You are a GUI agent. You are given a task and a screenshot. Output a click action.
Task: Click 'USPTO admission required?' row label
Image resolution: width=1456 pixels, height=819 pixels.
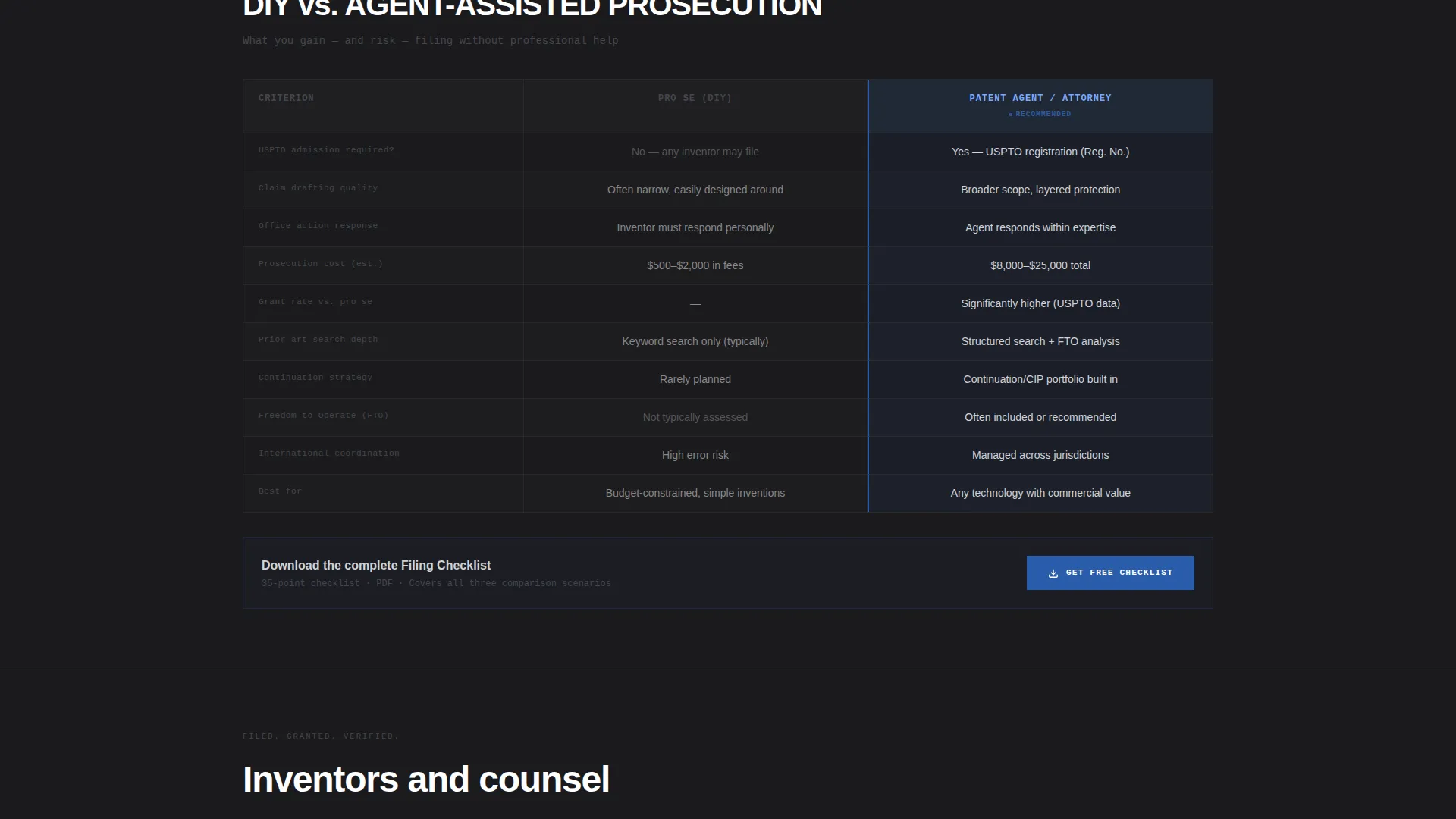(326, 150)
